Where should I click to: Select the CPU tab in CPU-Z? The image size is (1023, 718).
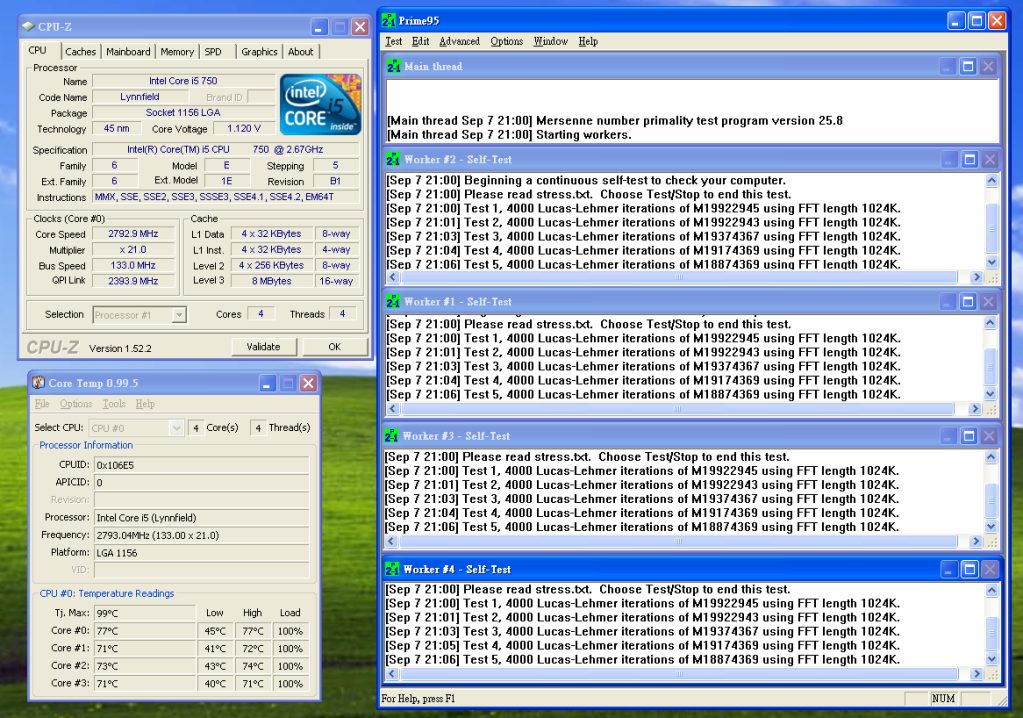coord(38,50)
